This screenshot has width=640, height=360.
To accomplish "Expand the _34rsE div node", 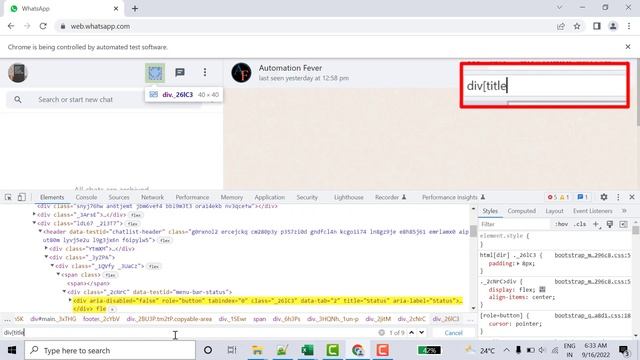I will pos(34,214).
